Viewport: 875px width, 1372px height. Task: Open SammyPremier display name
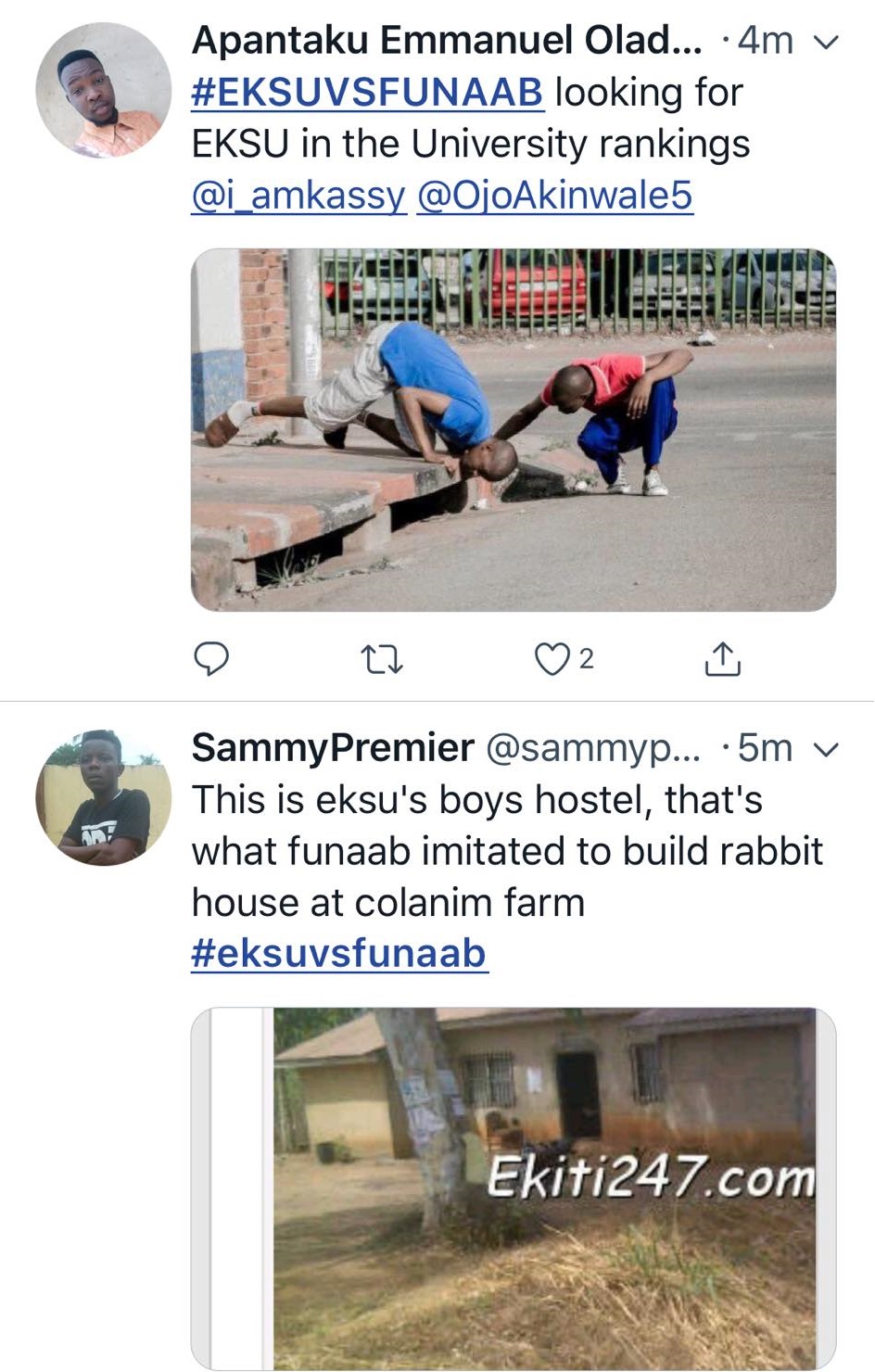click(333, 748)
